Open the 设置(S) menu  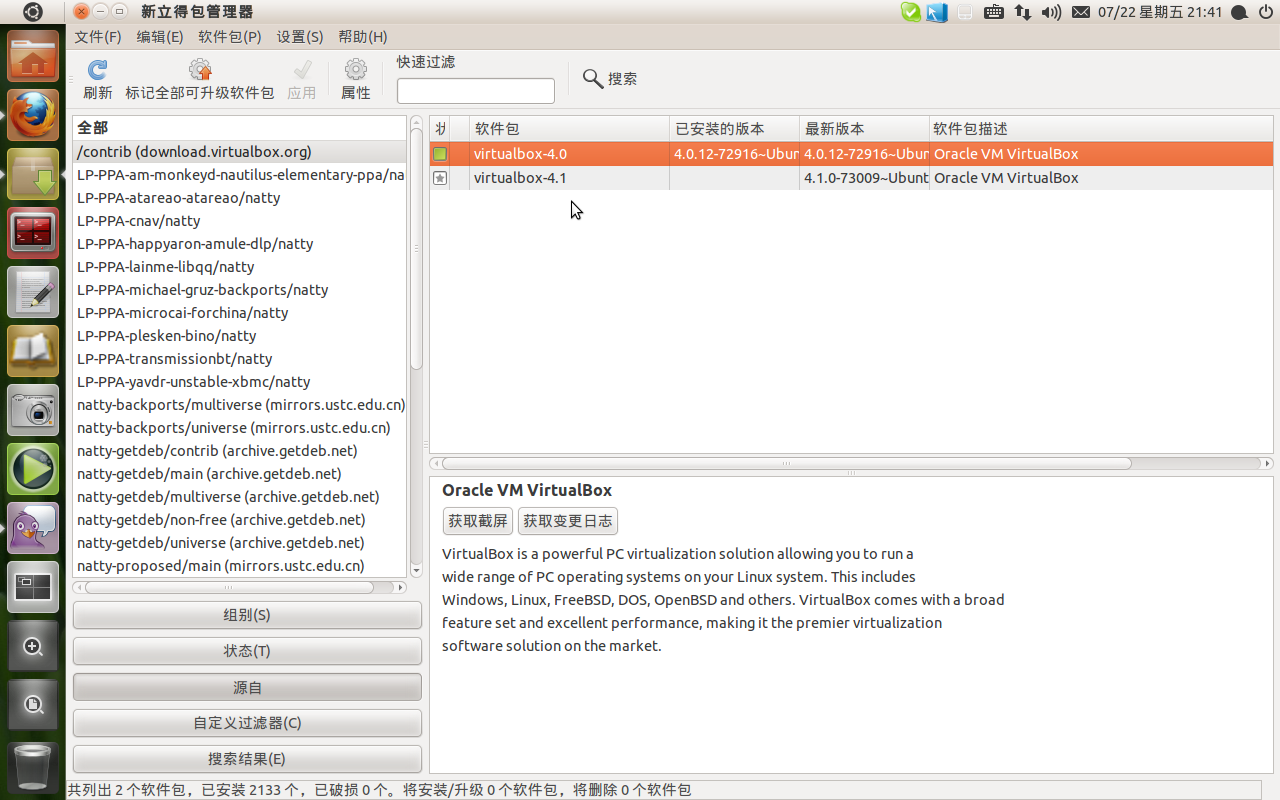coord(300,37)
